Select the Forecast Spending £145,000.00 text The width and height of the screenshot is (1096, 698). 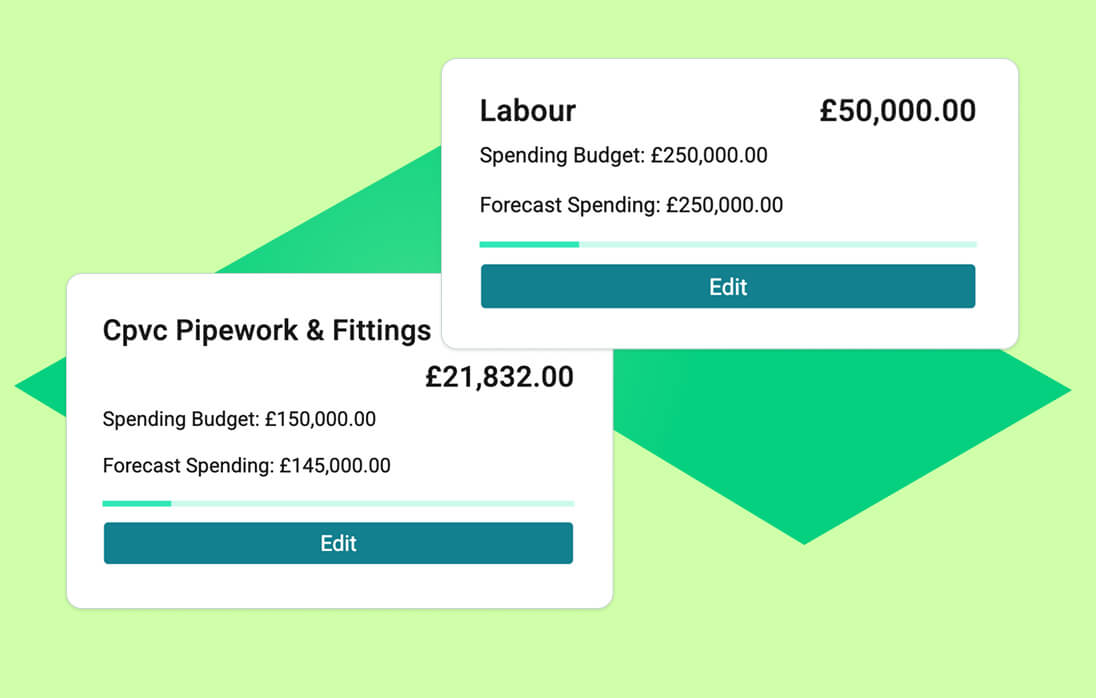[247, 465]
